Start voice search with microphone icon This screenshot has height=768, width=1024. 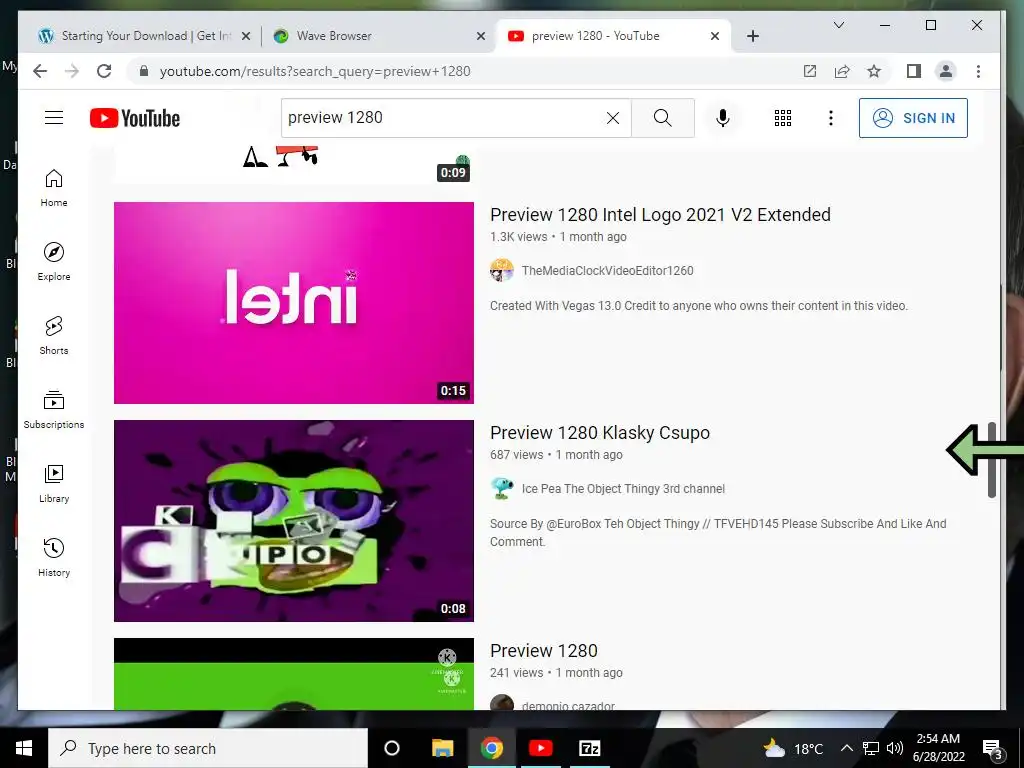click(x=722, y=118)
